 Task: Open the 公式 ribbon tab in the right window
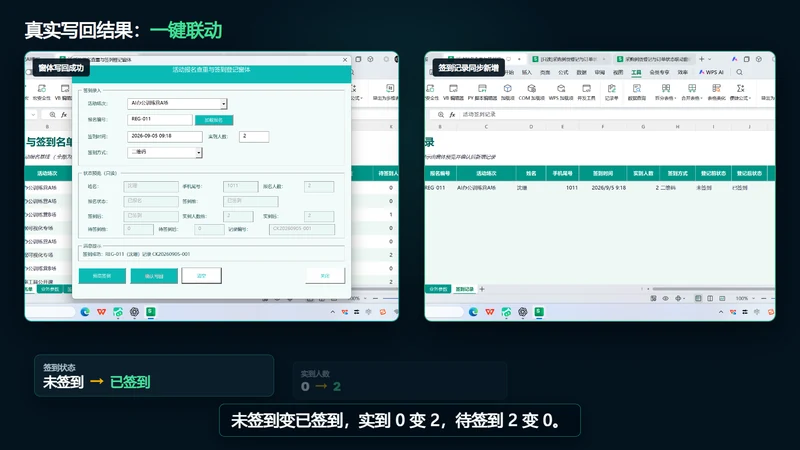click(563, 72)
